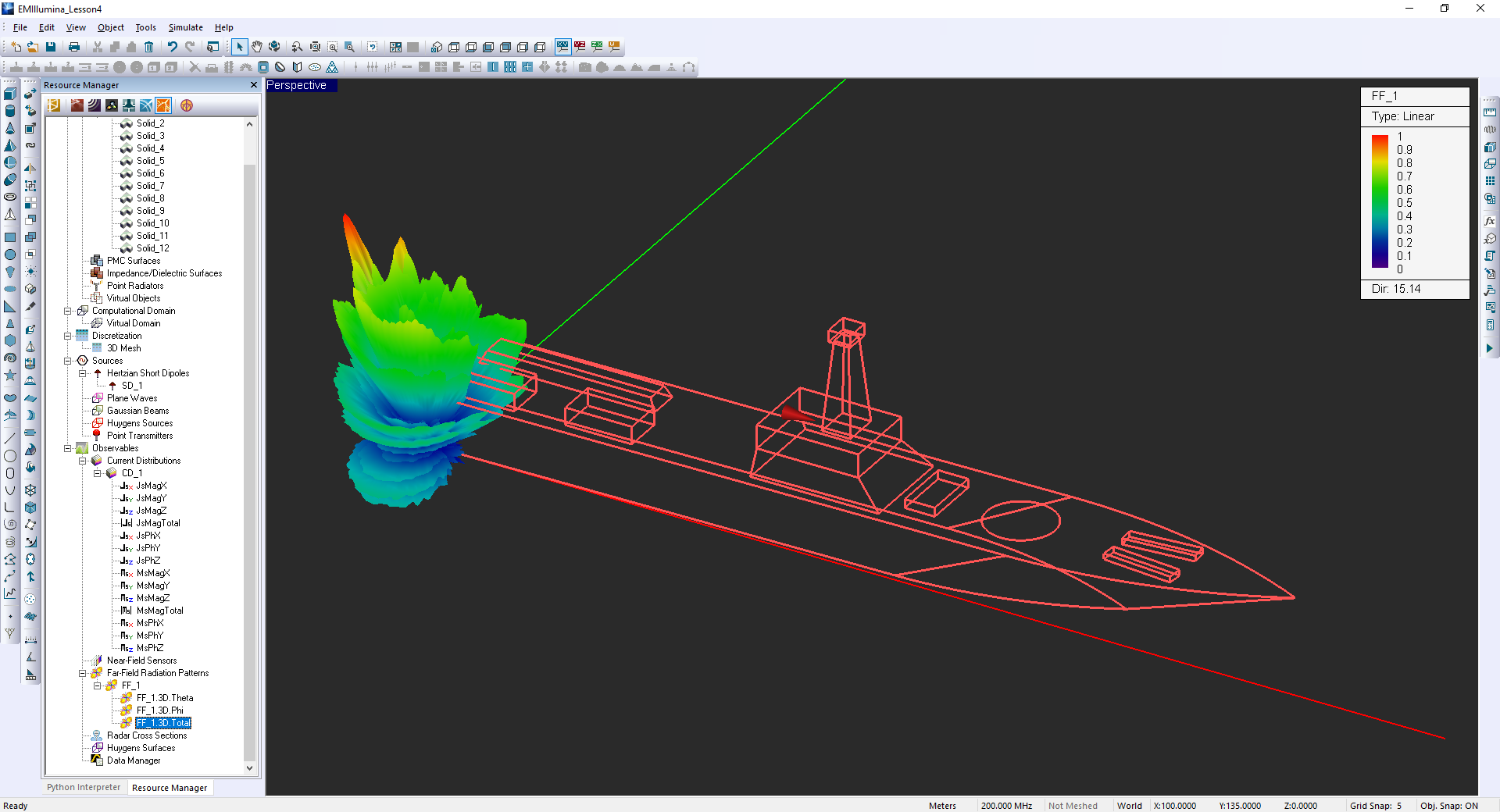
Task: Toggle the orange module button in Resource Manager
Action: 163,105
